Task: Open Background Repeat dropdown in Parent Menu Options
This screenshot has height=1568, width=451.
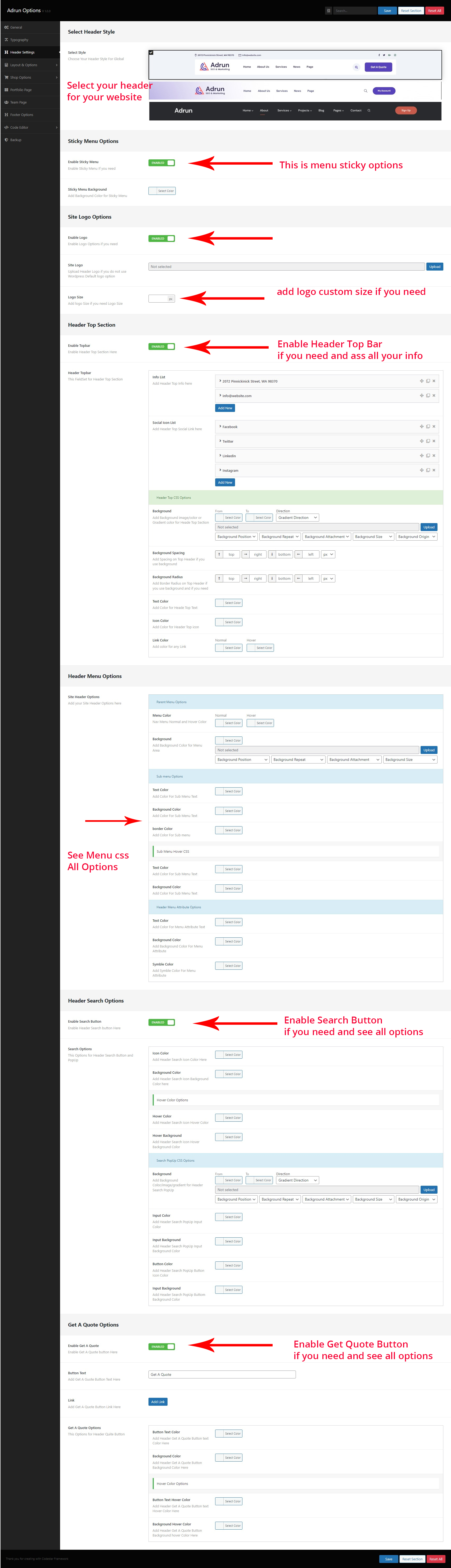Action: (x=298, y=760)
